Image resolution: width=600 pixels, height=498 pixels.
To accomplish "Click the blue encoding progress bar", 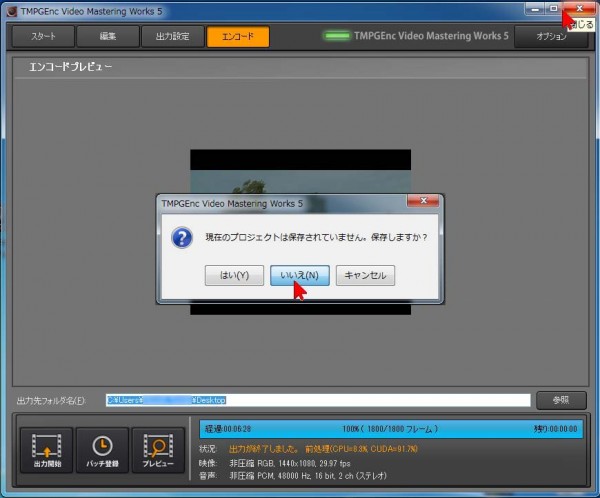I will (392, 427).
